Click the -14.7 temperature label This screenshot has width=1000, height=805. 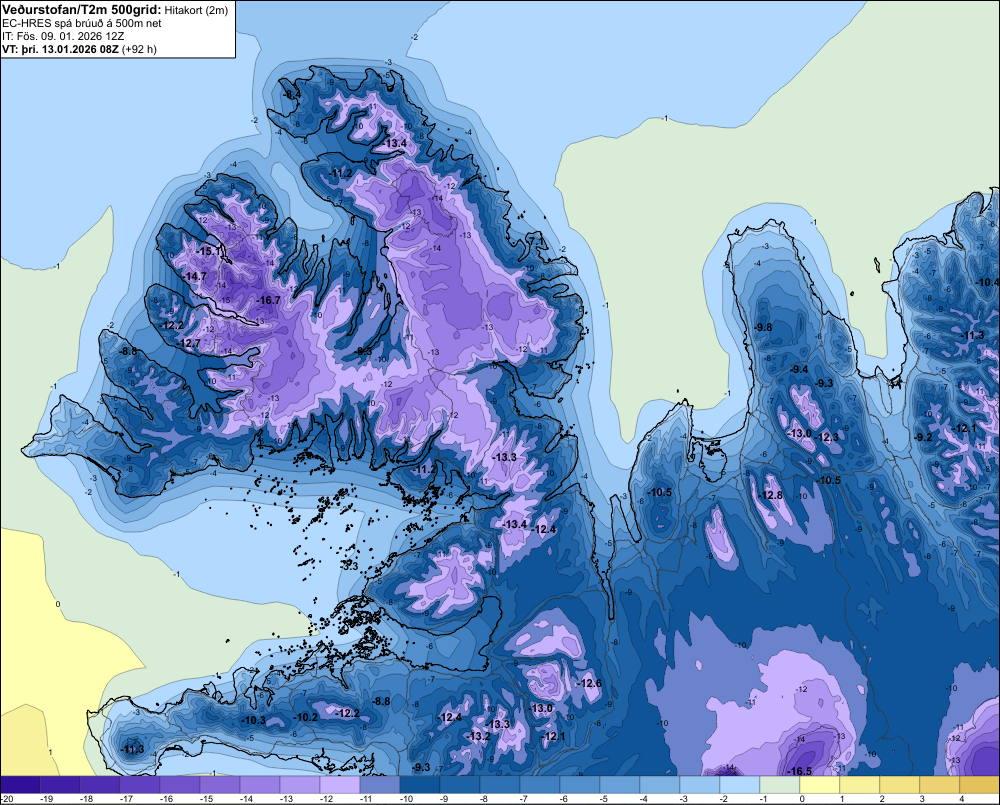pos(195,276)
